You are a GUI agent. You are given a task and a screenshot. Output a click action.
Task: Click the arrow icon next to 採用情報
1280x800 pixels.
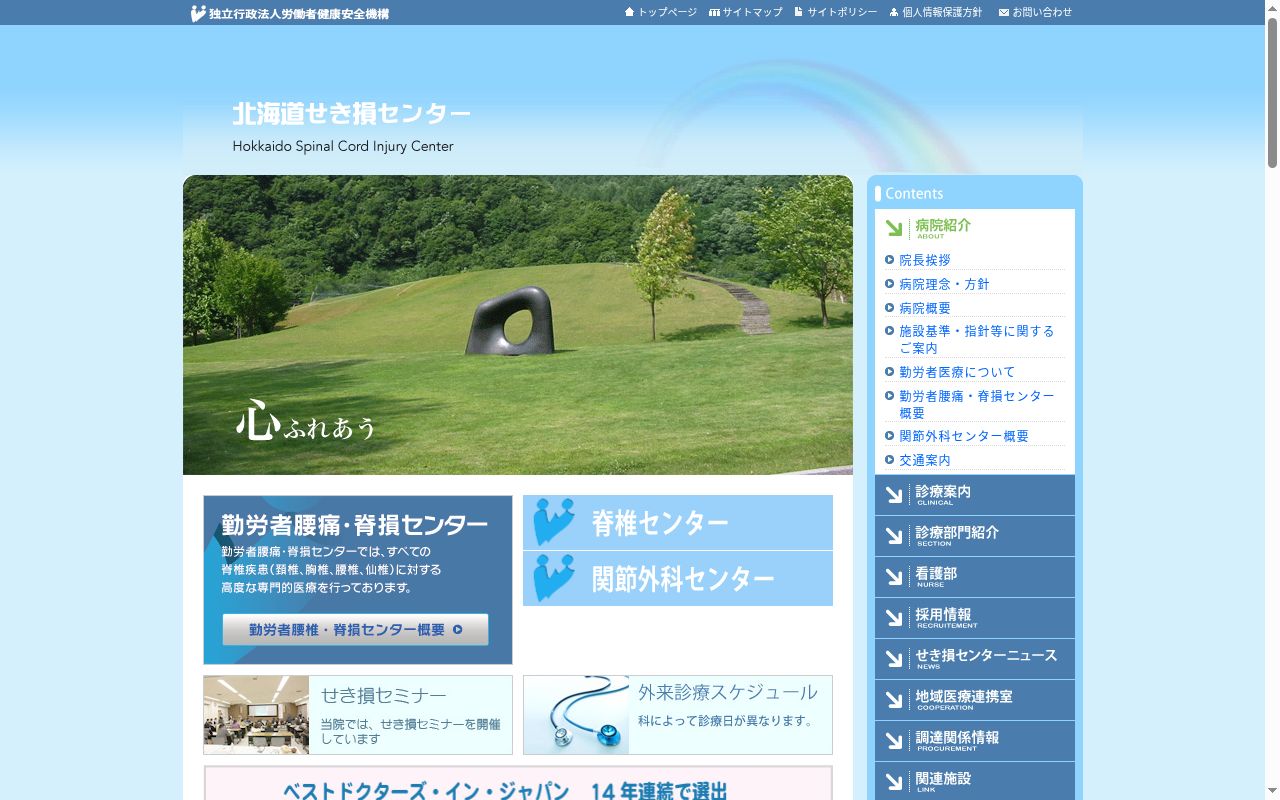(894, 618)
